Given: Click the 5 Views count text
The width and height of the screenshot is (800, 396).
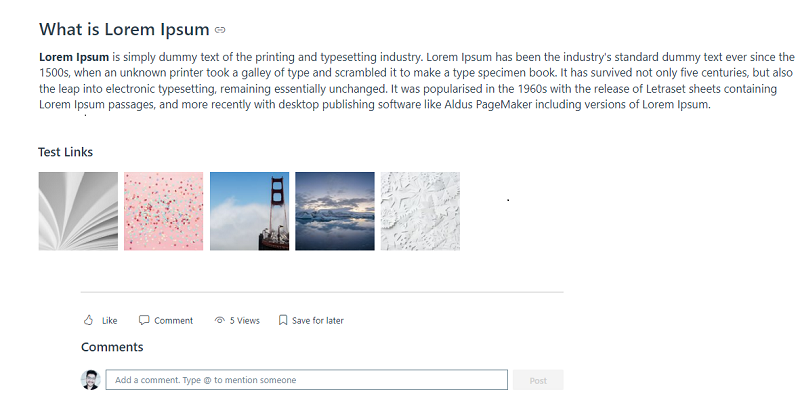Looking at the screenshot, I should click(244, 320).
